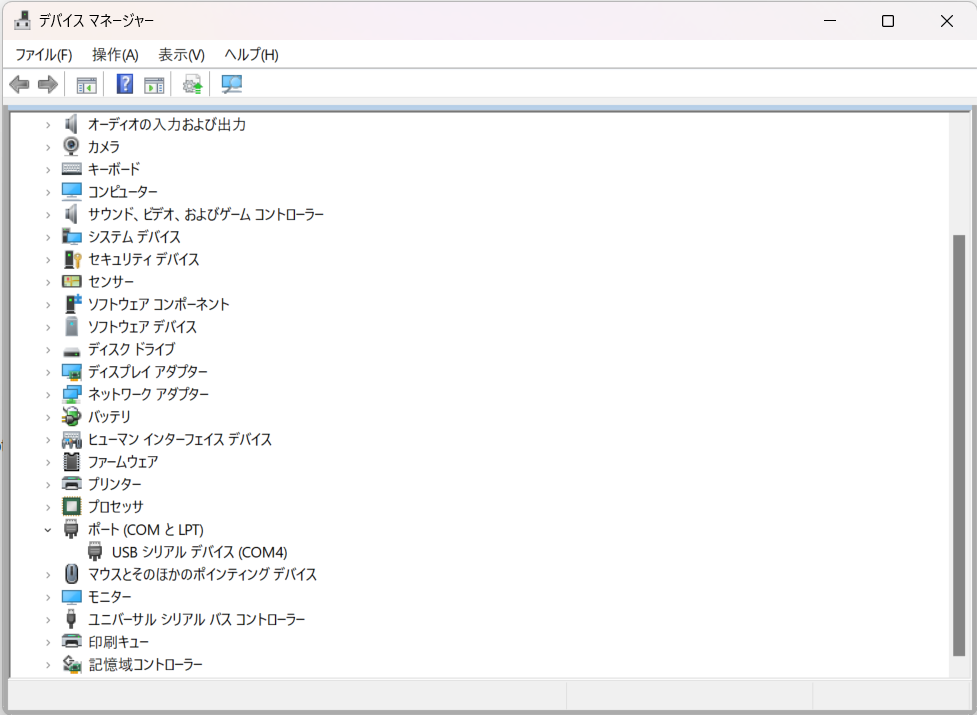977x715 pixels.
Task: Select the ソフトウェア デバイス tree item
Action: pyautogui.click(x=142, y=326)
